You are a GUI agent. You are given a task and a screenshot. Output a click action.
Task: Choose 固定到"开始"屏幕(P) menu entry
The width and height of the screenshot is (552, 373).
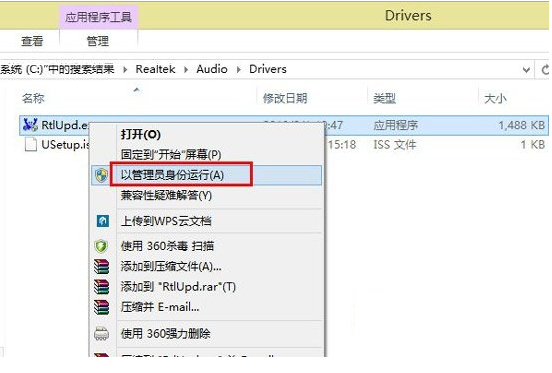(x=171, y=154)
